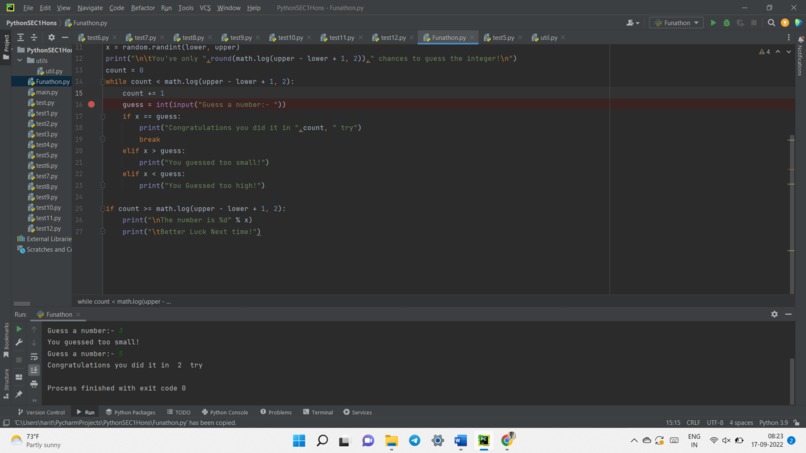
Task: Open Search Everywhere magnifier
Action: pyautogui.click(x=771, y=23)
